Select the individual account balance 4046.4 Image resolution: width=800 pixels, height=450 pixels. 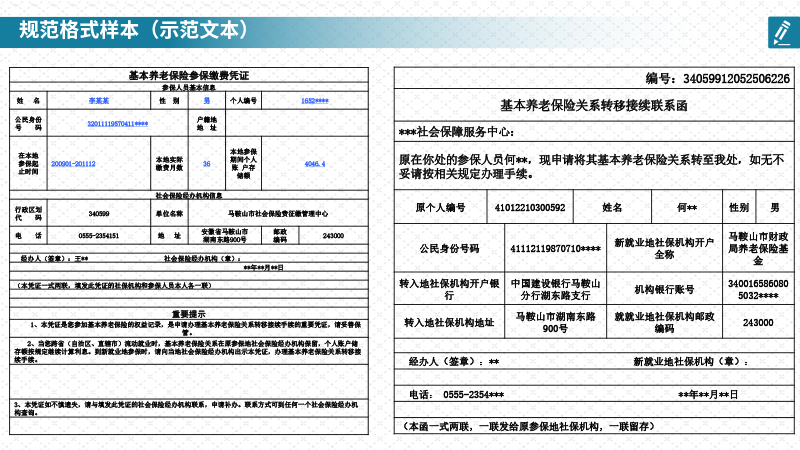point(314,163)
